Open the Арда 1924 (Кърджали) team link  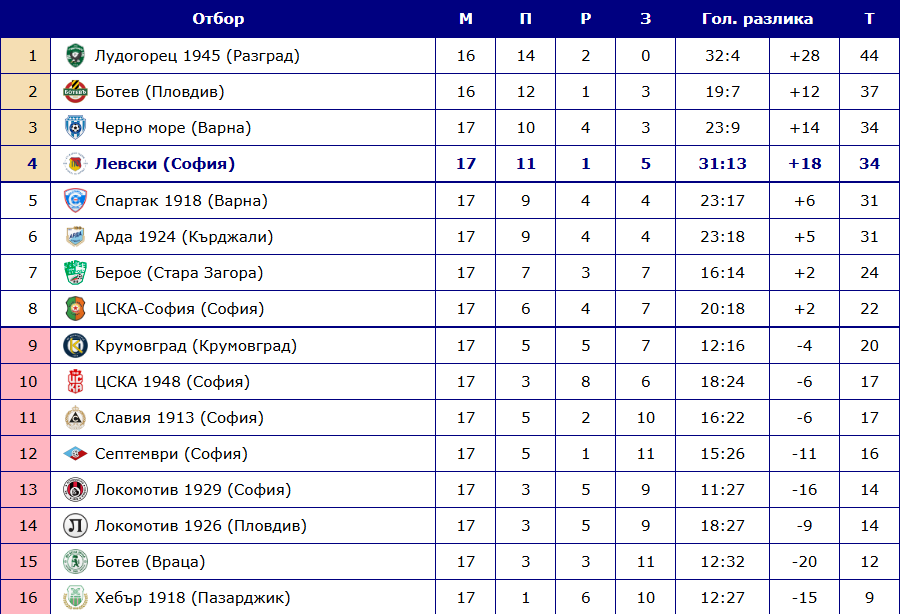tap(184, 236)
